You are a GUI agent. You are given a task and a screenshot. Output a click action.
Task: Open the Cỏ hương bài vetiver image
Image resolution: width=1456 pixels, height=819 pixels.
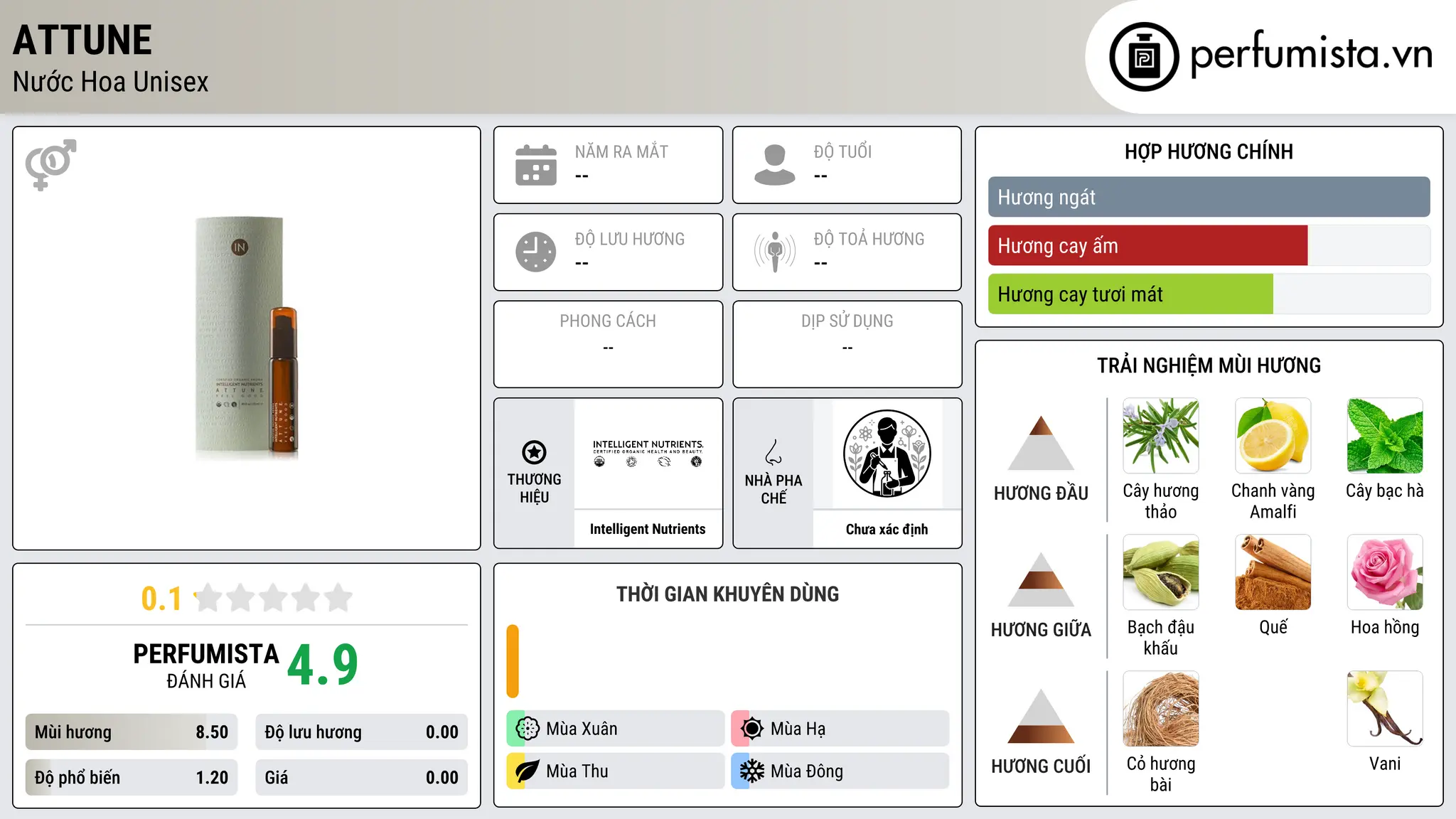tap(1161, 709)
